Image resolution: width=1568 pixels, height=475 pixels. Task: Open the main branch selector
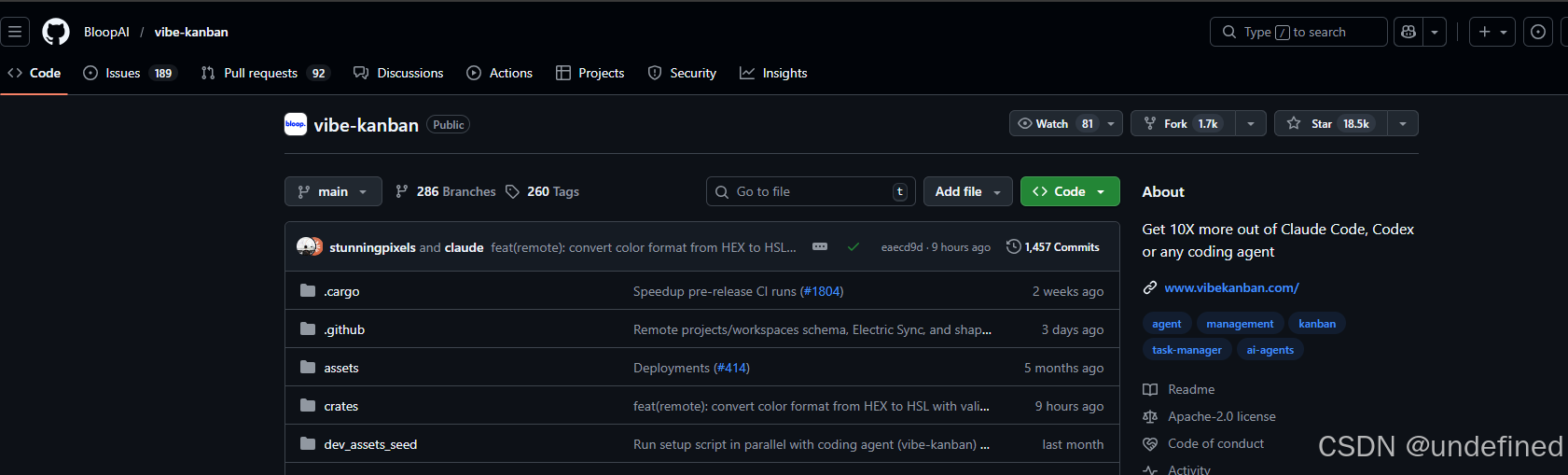pyautogui.click(x=333, y=191)
